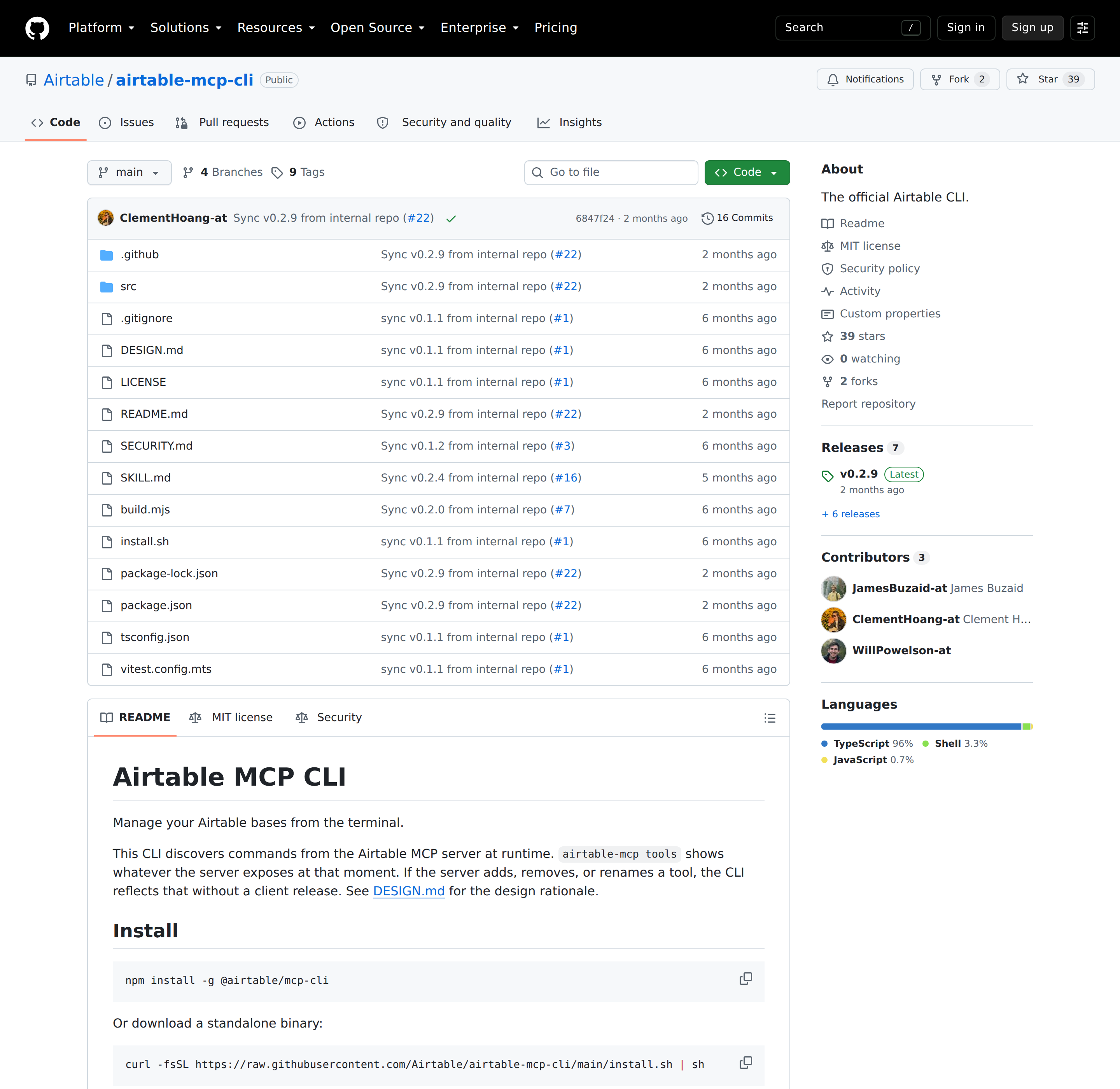This screenshot has width=1120, height=1089.
Task: Switch to the Issues tab
Action: click(126, 123)
